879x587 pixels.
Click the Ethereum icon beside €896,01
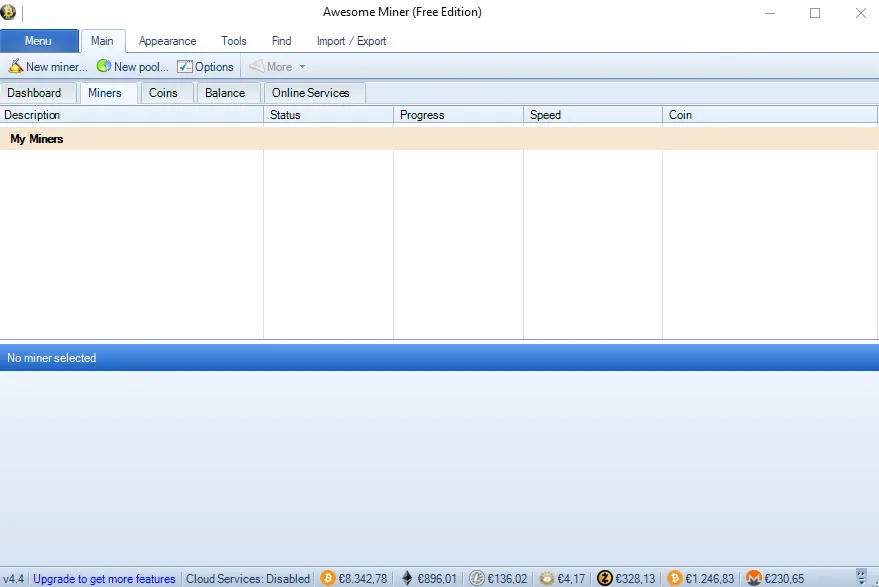point(408,578)
